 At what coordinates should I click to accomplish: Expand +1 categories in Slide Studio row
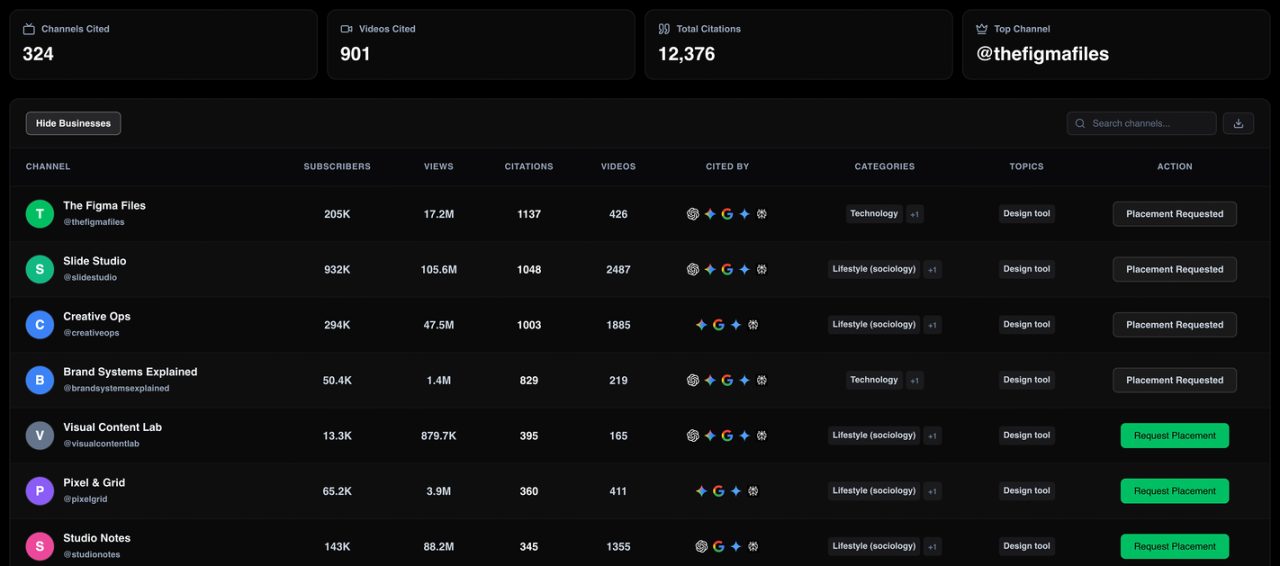(932, 269)
